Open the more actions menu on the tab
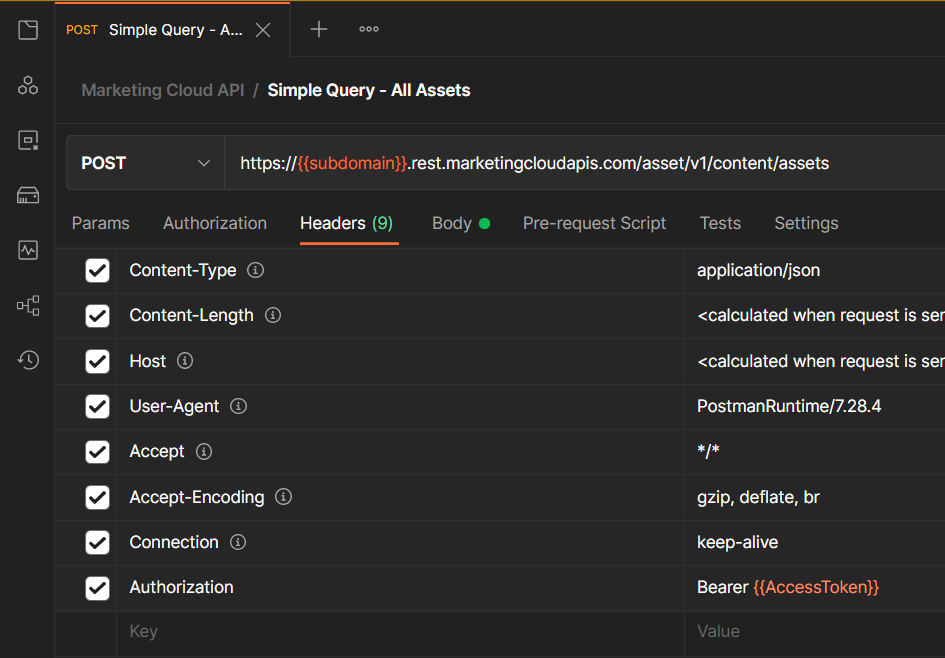This screenshot has height=658, width=945. pos(368,29)
